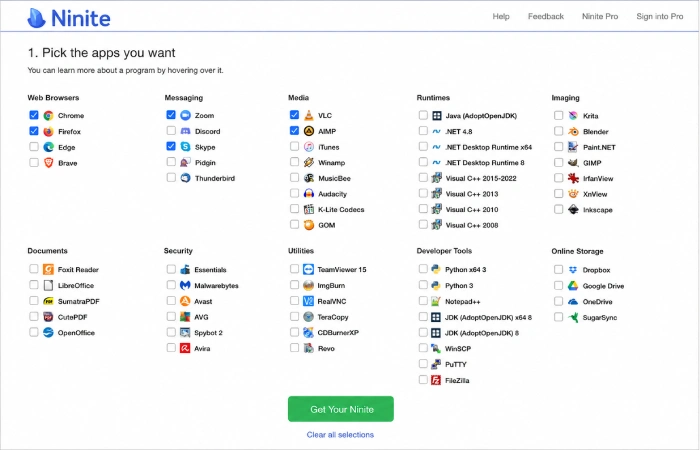
Task: Check the Edge checkbox
Action: tap(34, 146)
